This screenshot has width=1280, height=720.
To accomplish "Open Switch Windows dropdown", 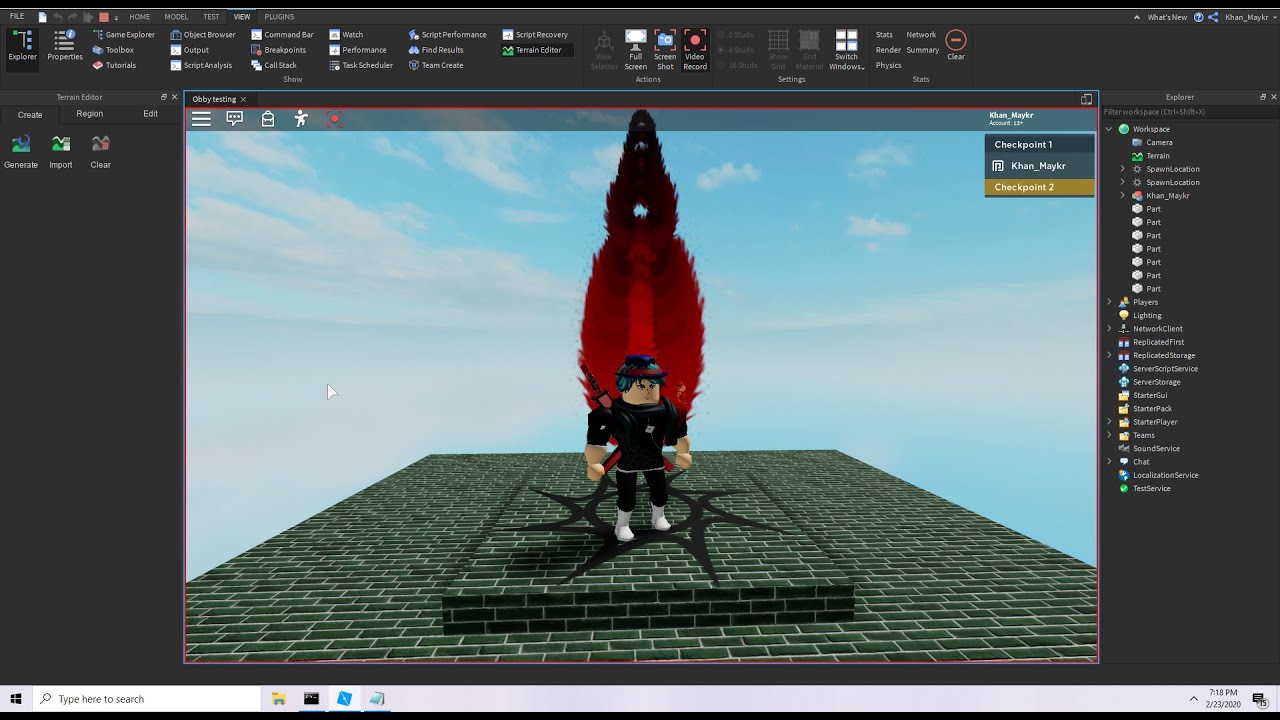I will [x=846, y=49].
